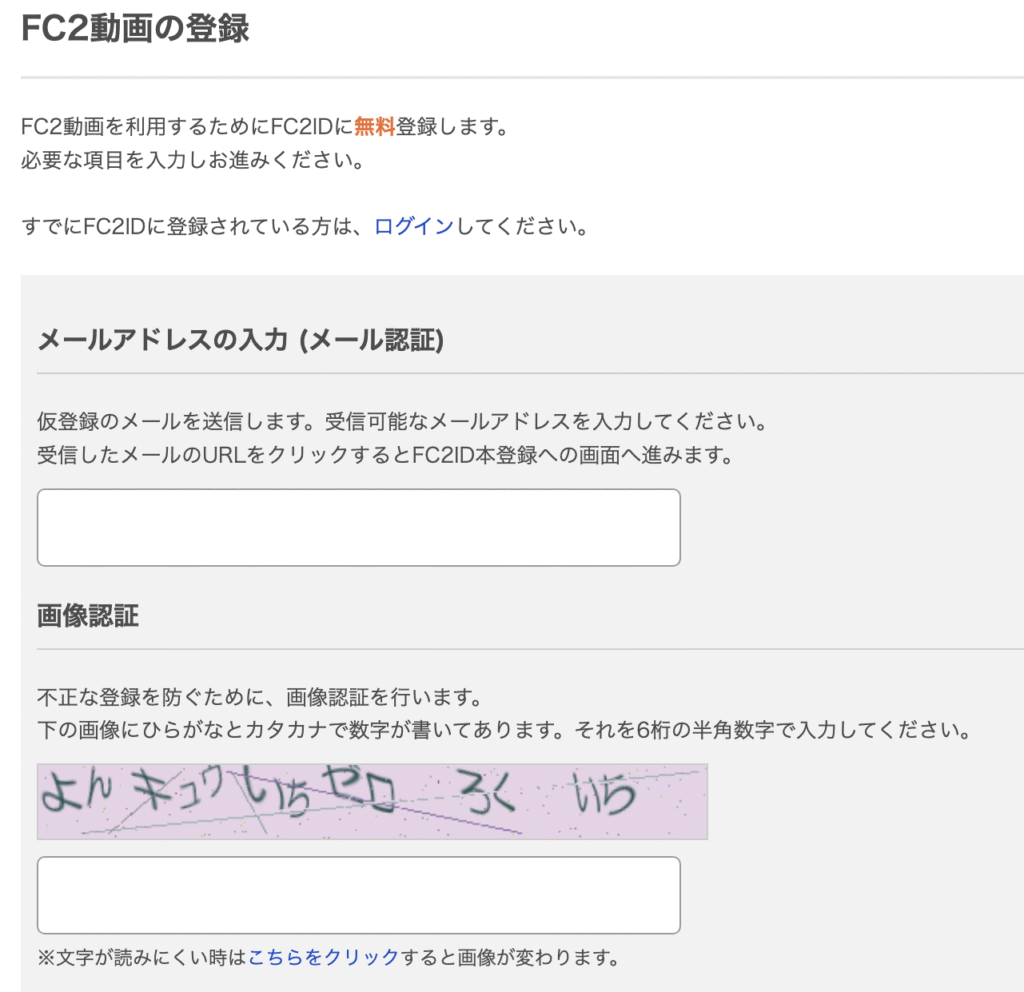The height and width of the screenshot is (992, 1024).
Task: Click the 必要な項目を入力しお進みください text line
Action: point(192,160)
